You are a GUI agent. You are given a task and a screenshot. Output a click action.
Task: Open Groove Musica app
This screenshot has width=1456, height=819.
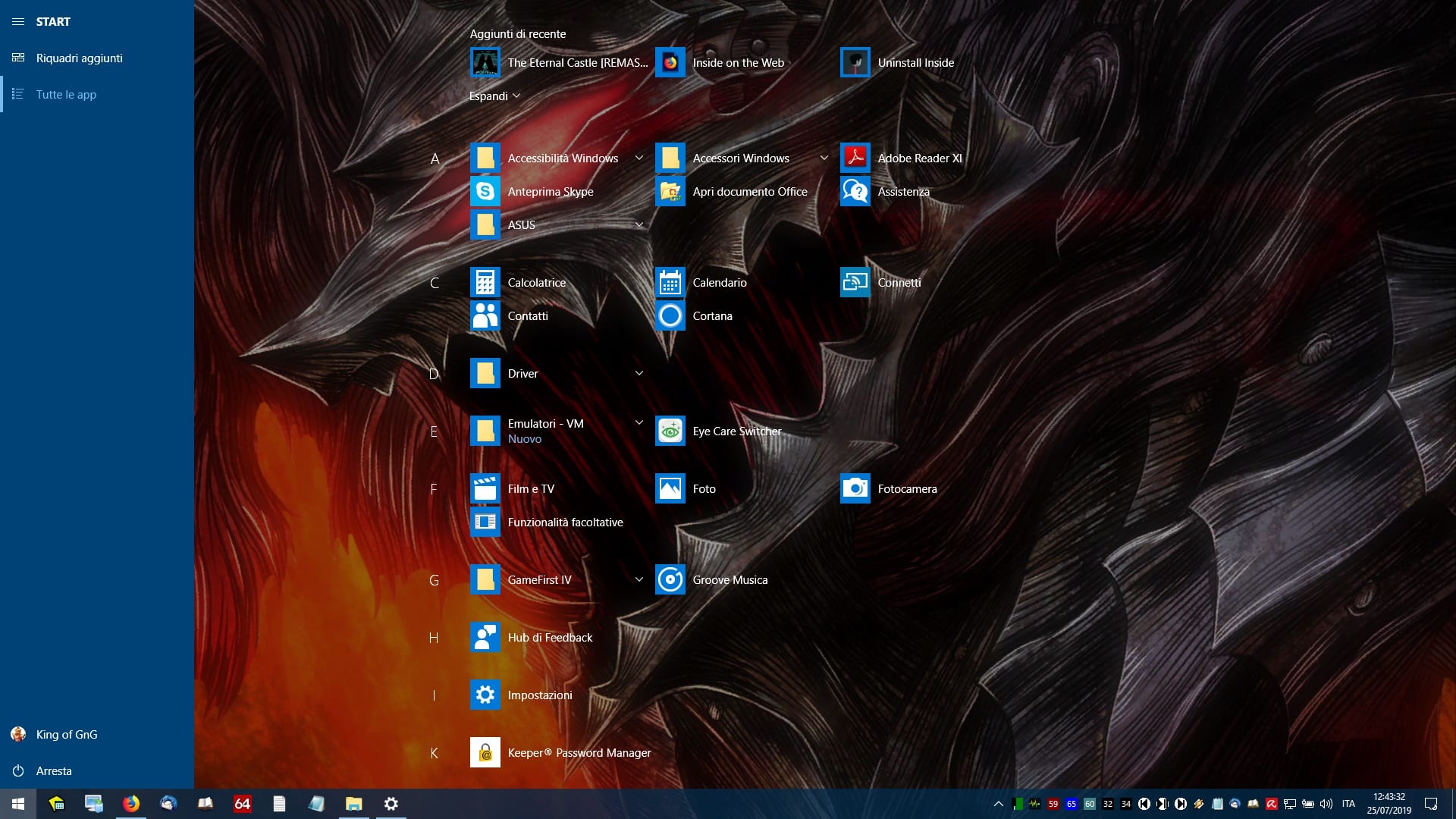click(729, 580)
